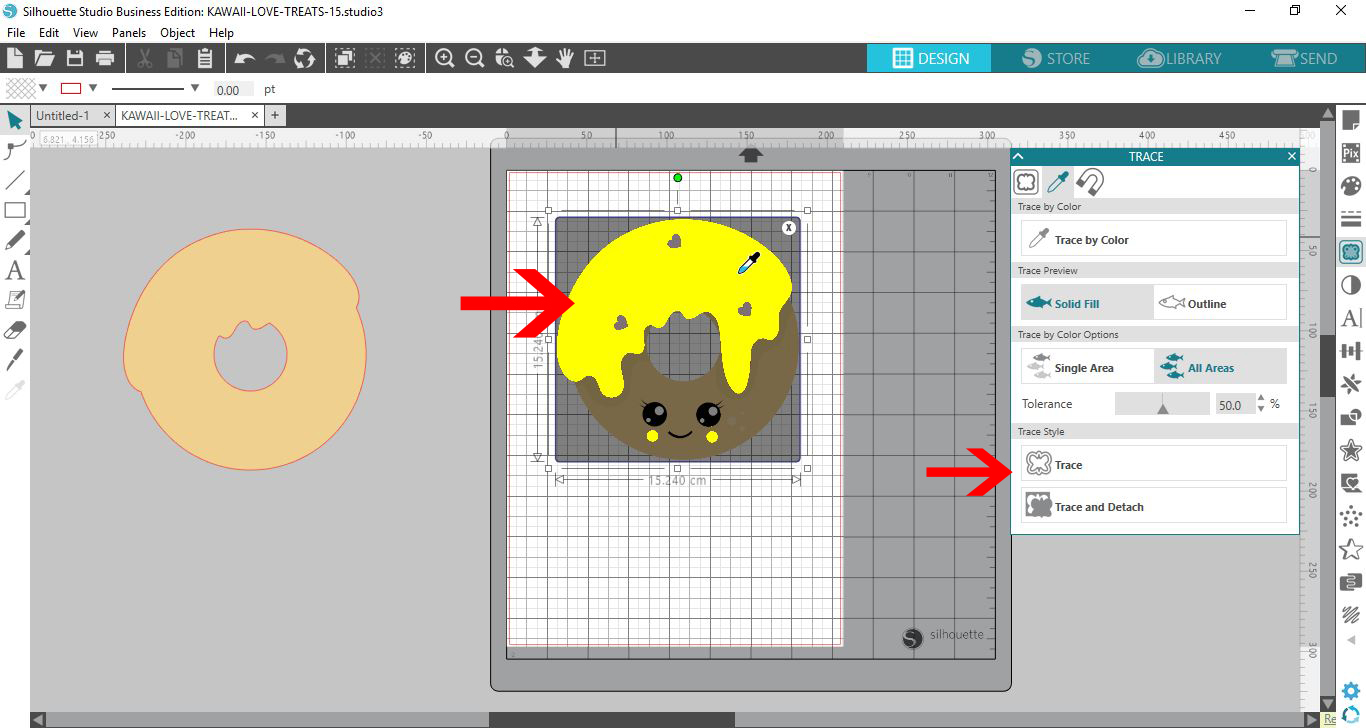Paste using the clipboard icon
Viewport: 1366px width, 728px height.
205,58
